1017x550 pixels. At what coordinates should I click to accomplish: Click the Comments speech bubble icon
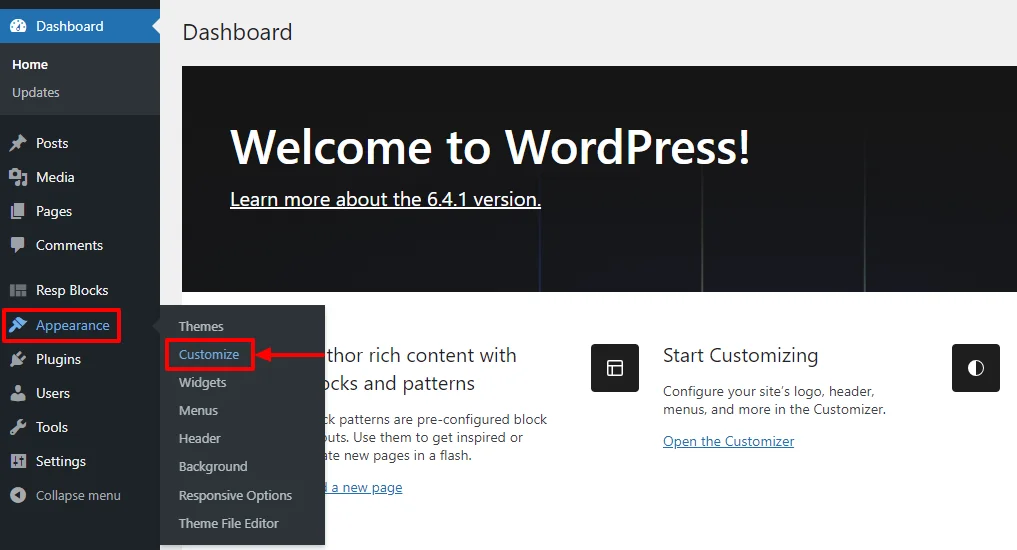point(18,245)
